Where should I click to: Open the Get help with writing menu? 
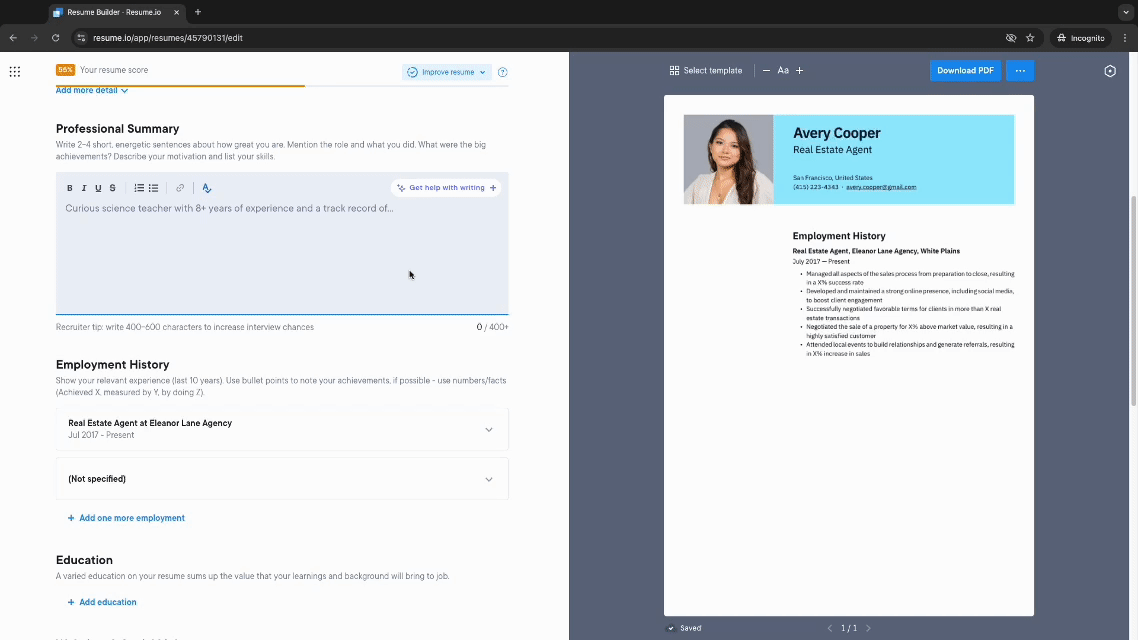pos(445,187)
